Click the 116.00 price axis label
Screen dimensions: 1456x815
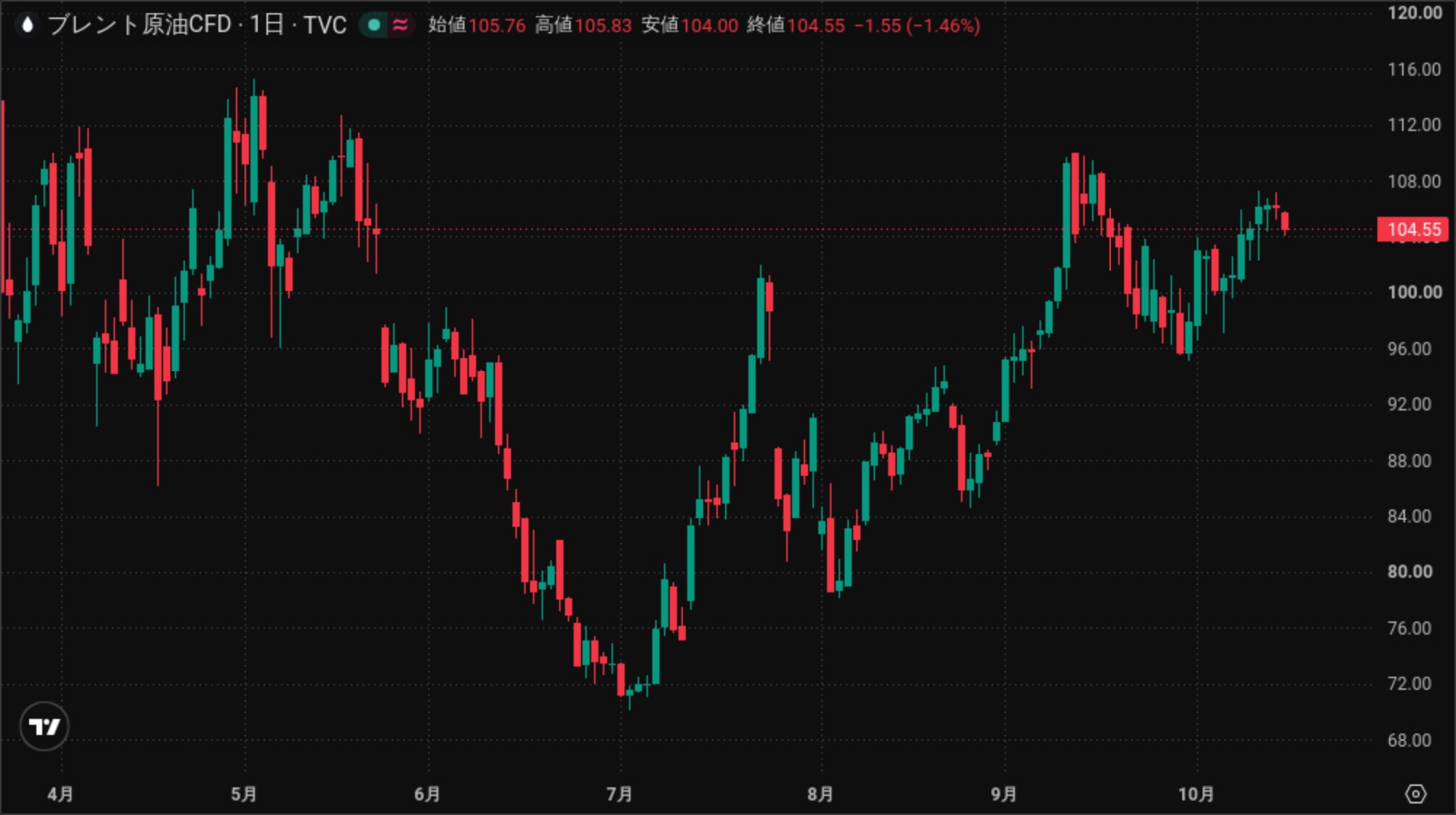1415,69
